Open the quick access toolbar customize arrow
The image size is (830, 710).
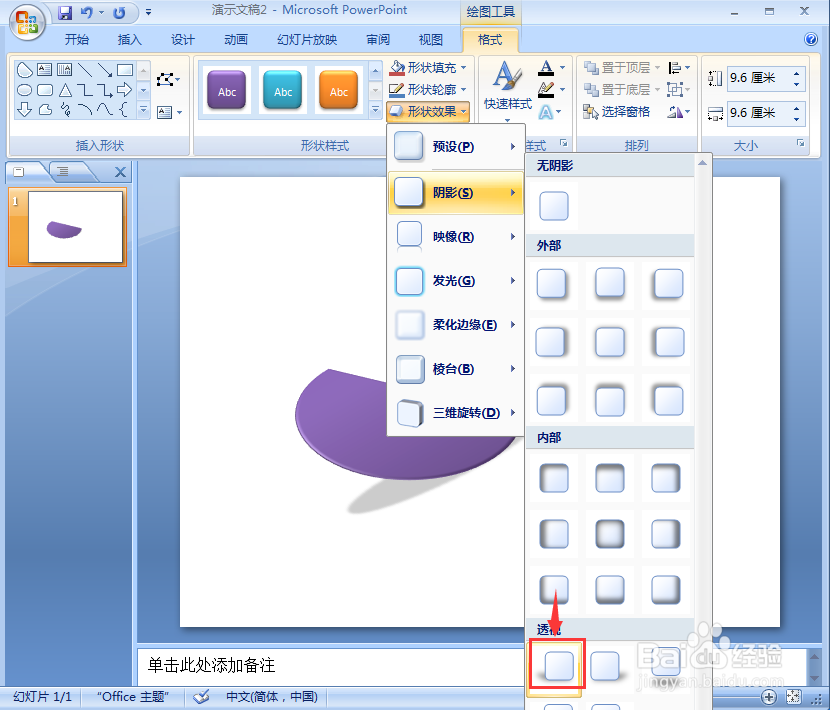click(x=148, y=12)
